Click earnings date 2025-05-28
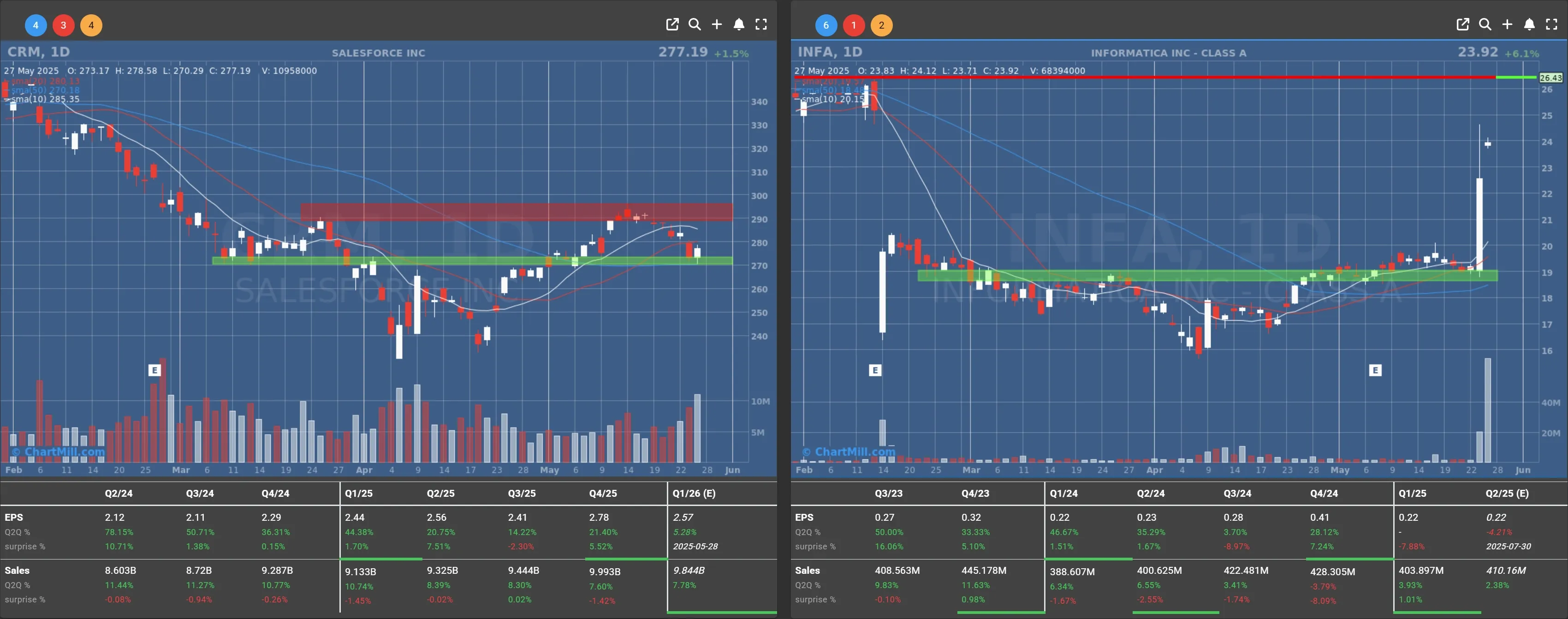The height and width of the screenshot is (619, 1568). pos(695,547)
